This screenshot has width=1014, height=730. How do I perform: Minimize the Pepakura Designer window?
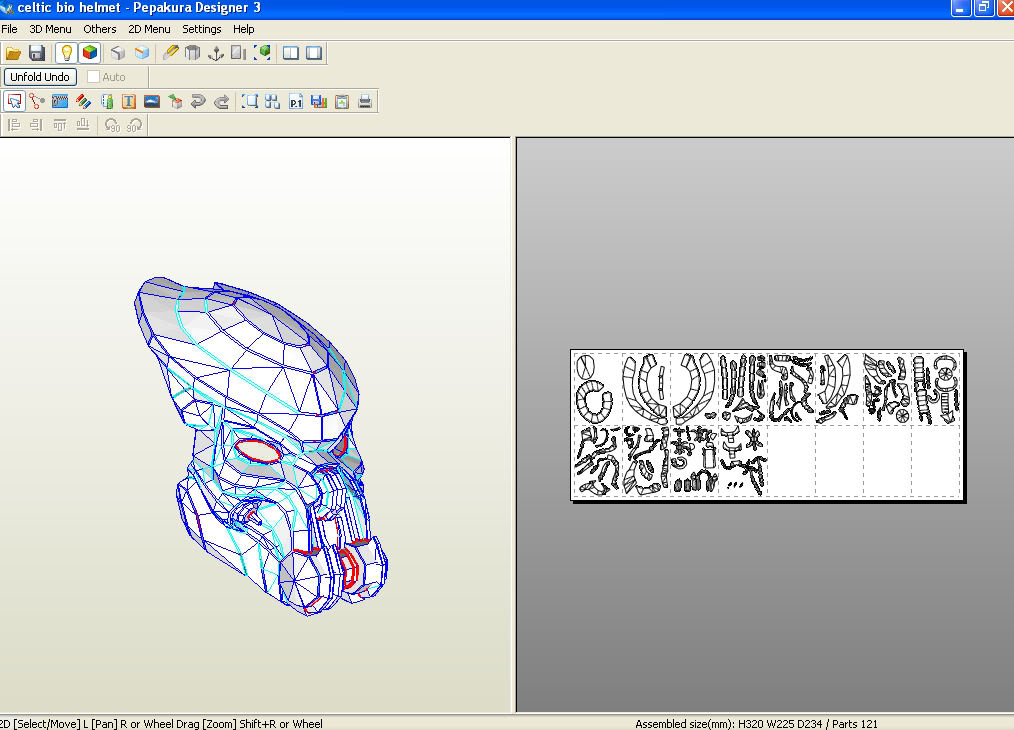pos(960,8)
